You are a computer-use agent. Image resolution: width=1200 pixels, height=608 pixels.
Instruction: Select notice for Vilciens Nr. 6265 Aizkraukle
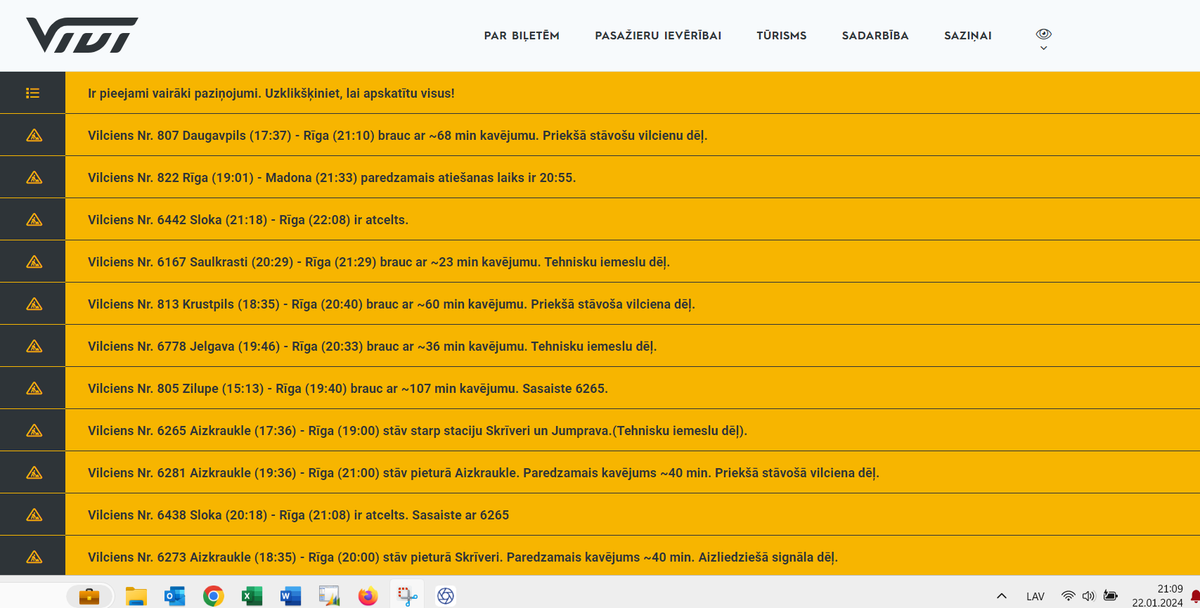coord(632,431)
